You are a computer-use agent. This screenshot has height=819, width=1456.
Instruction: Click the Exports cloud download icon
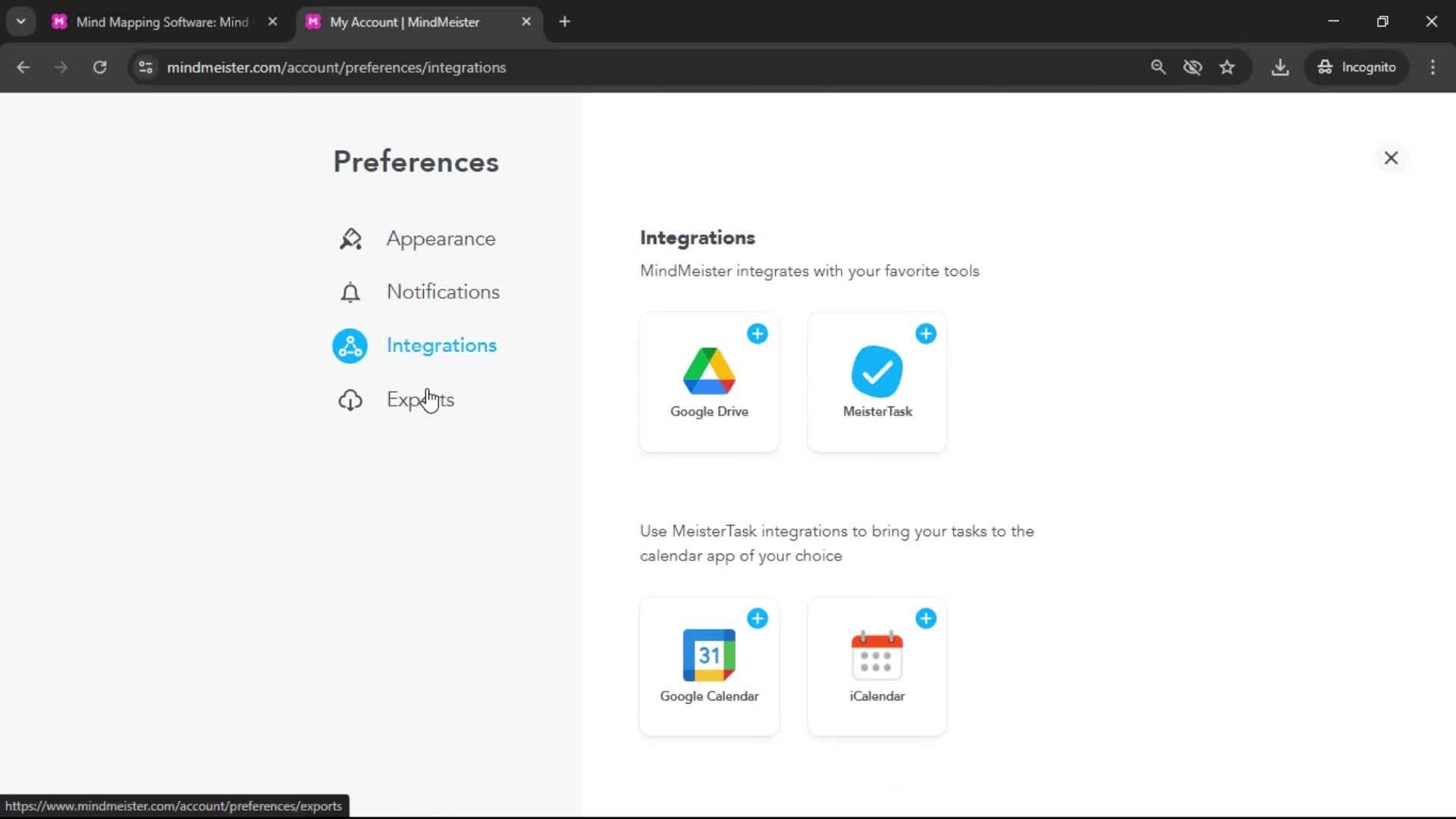tap(350, 400)
